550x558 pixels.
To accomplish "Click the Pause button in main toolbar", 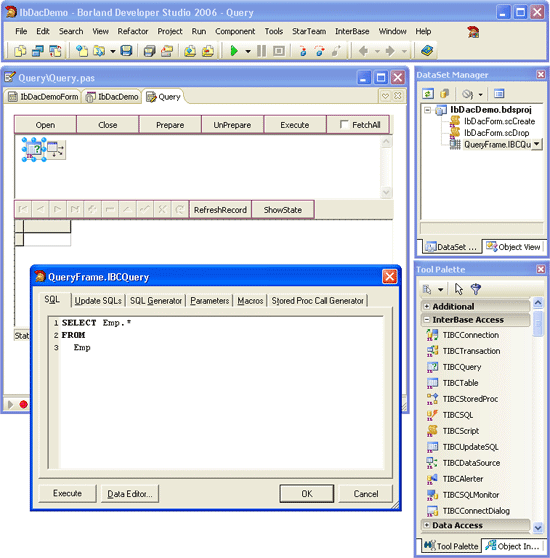I will click(261, 51).
